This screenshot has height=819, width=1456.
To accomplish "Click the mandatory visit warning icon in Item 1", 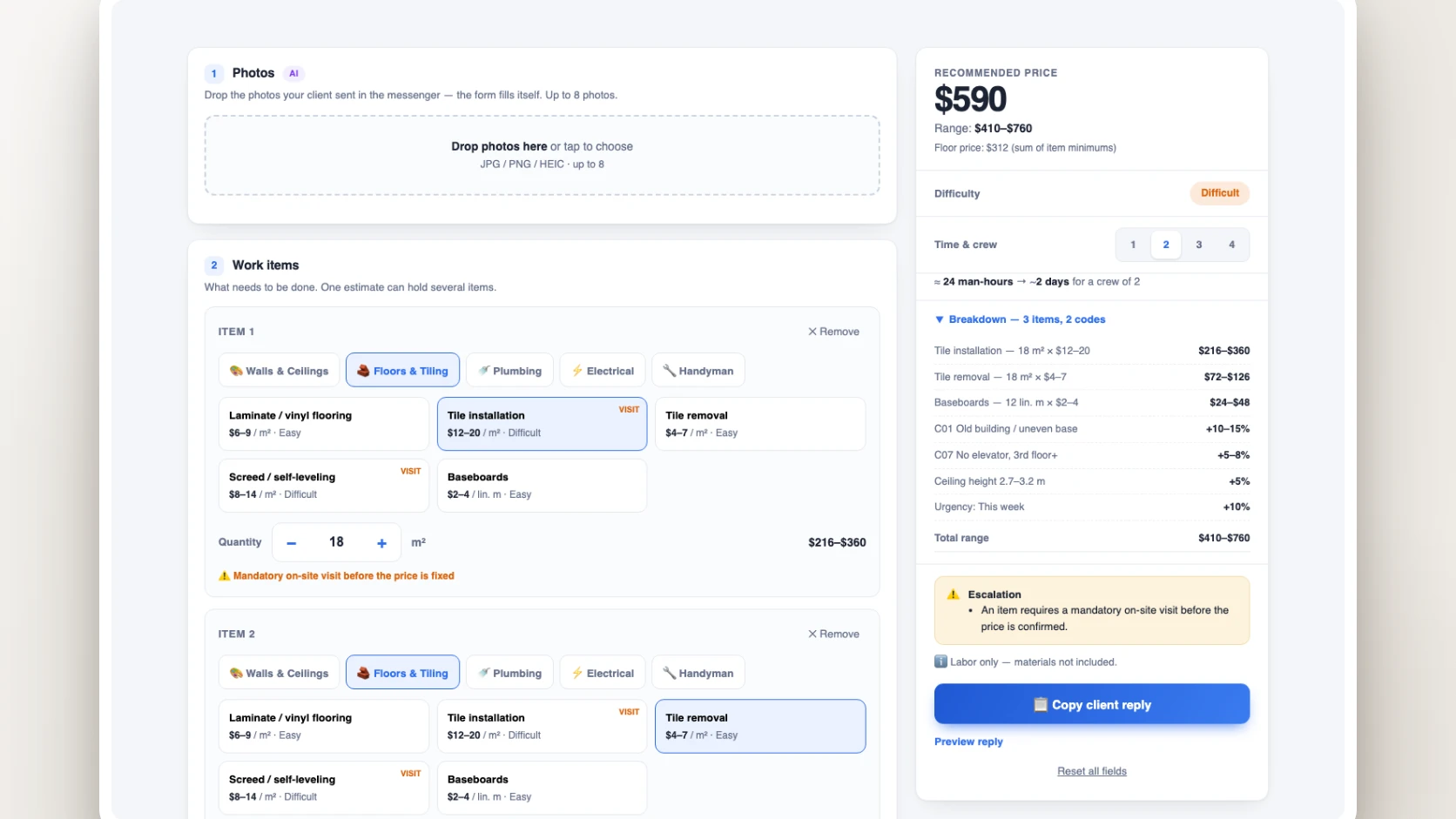I will point(224,576).
